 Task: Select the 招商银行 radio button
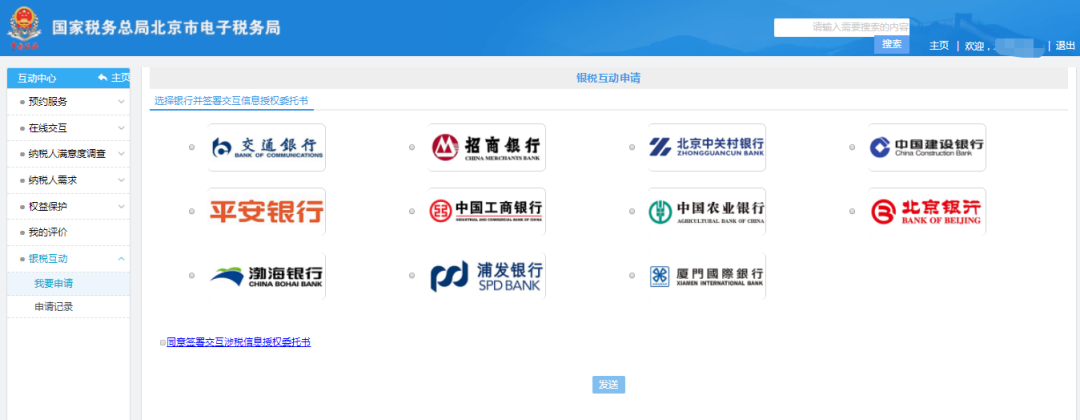pyautogui.click(x=412, y=147)
